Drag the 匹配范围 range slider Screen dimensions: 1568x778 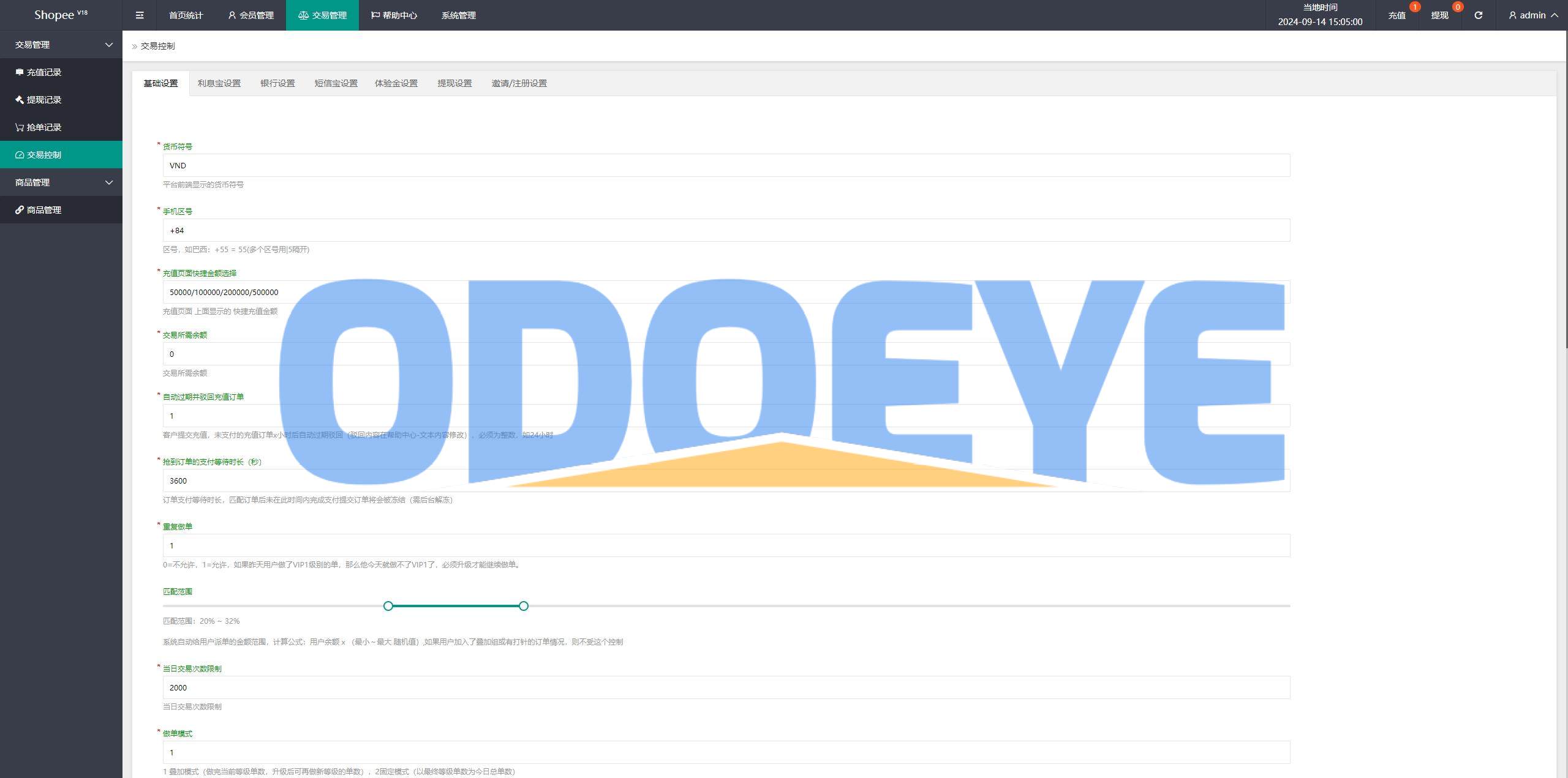pyautogui.click(x=388, y=605)
